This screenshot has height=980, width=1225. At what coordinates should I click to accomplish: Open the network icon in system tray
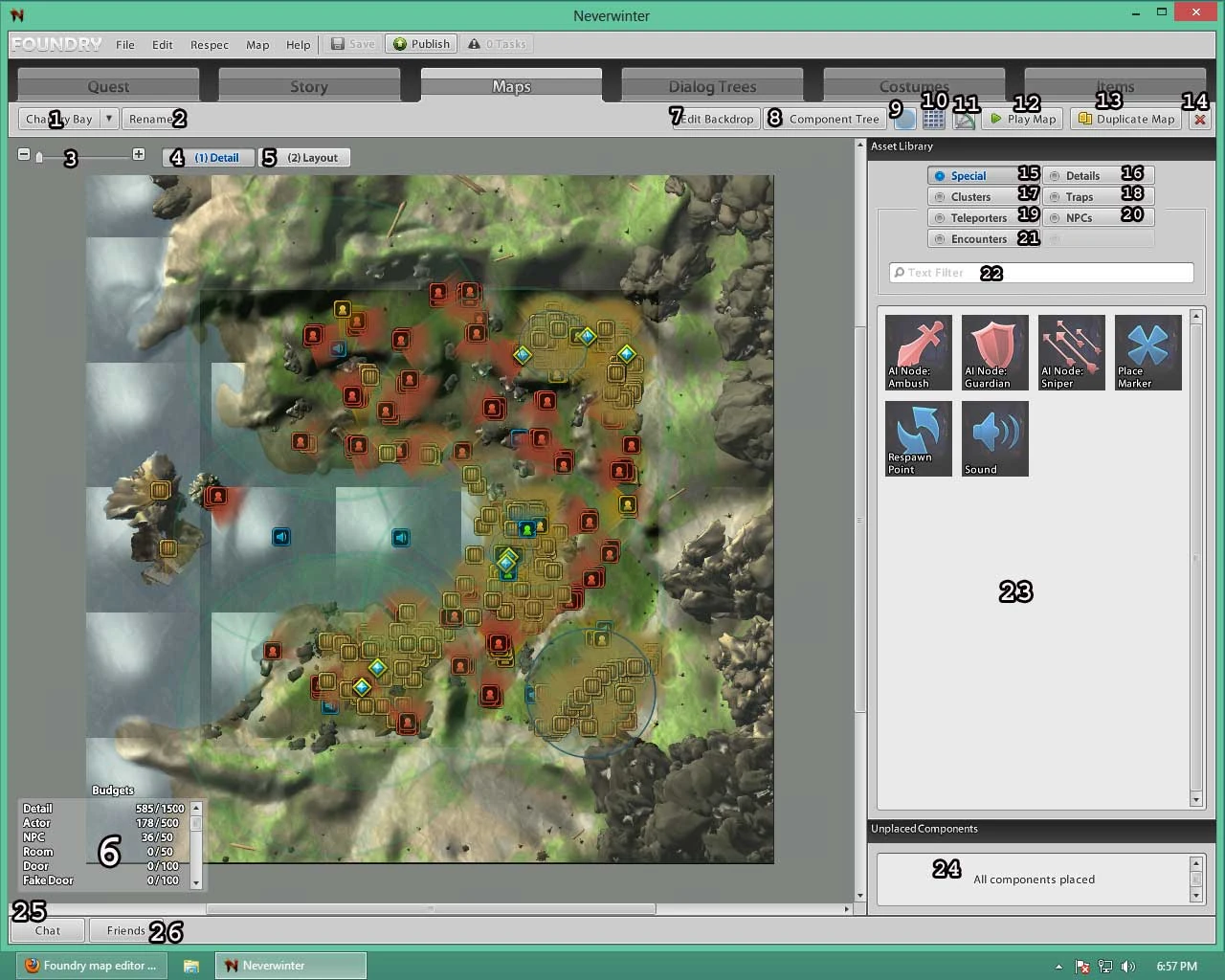point(1105,967)
